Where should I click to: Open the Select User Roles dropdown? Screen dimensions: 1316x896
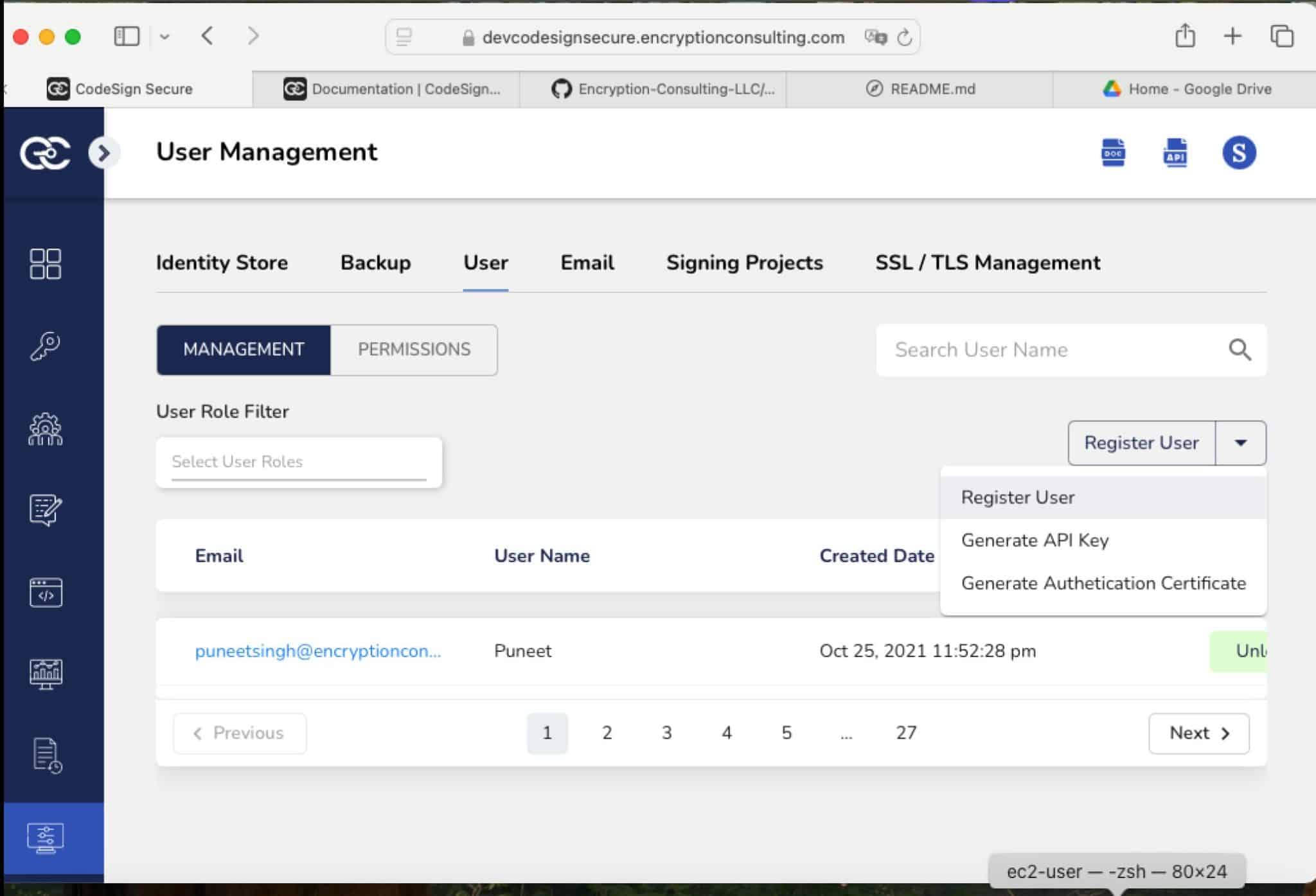click(x=299, y=462)
